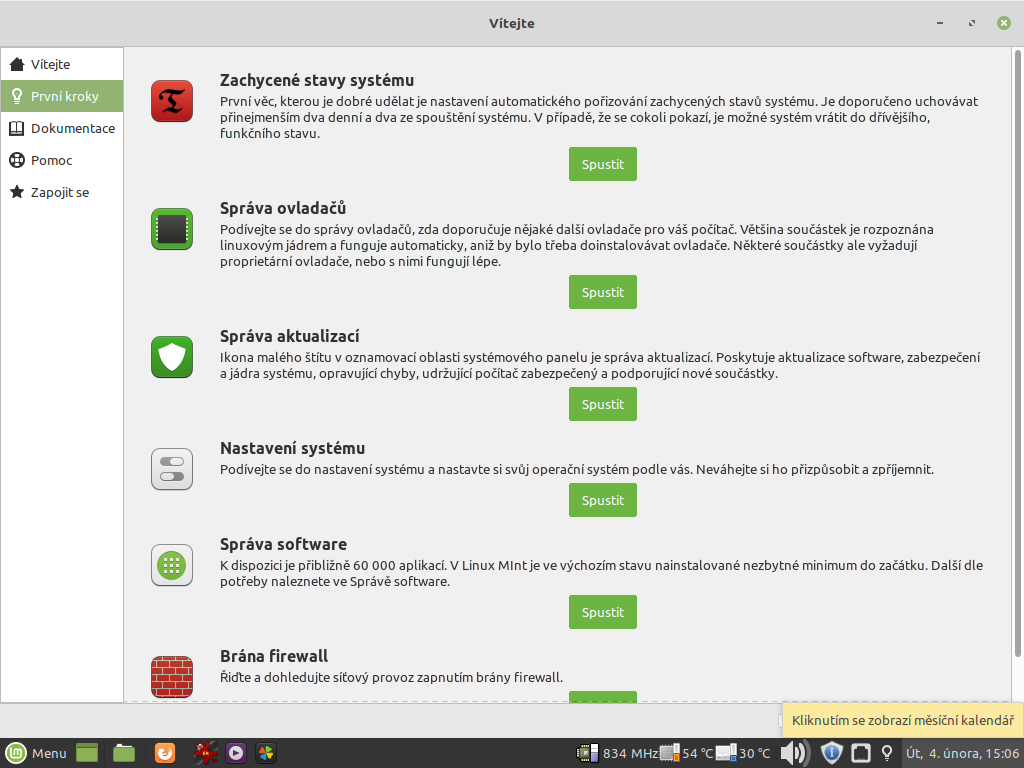Click the Timeshift icon for Zachycené stavy systému

[172, 101]
